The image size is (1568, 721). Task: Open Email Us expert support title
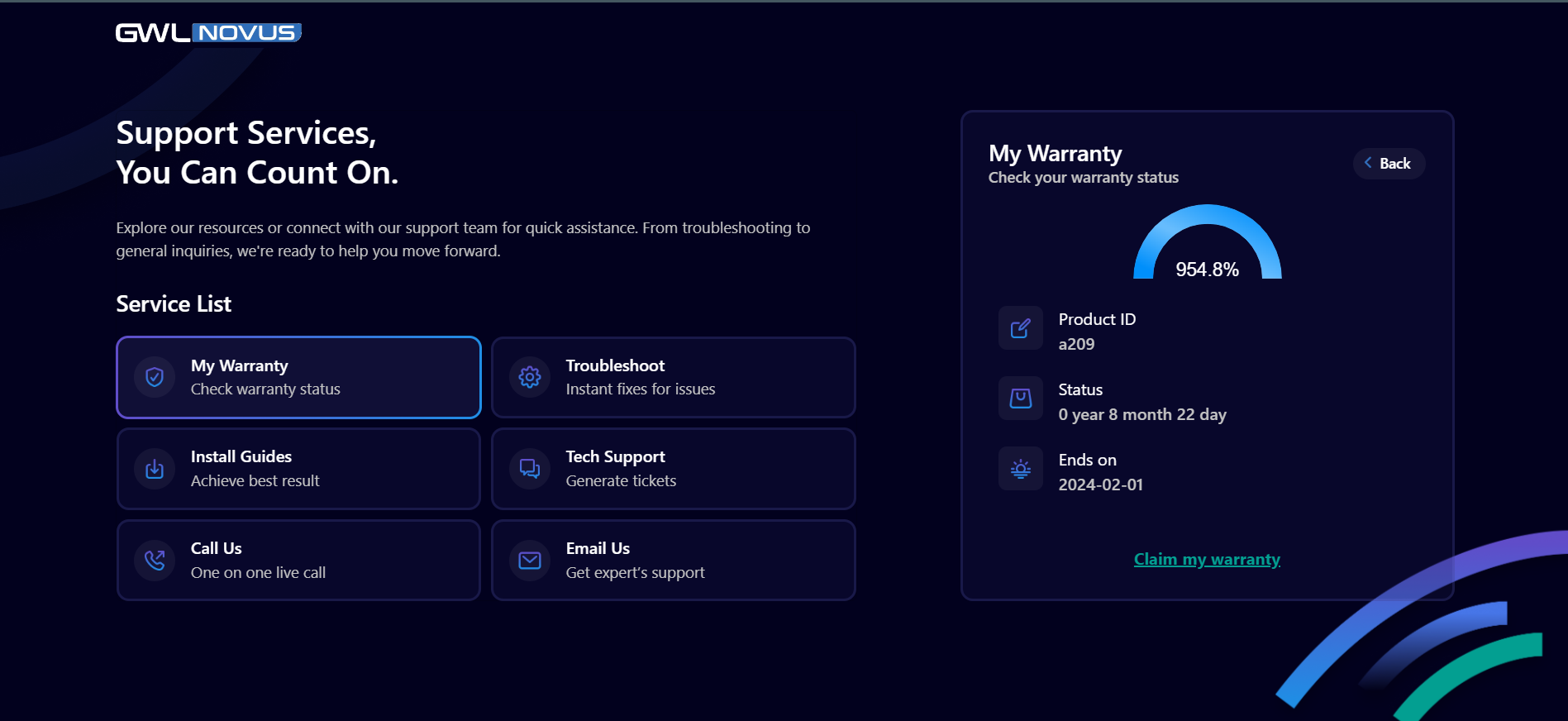coord(598,548)
